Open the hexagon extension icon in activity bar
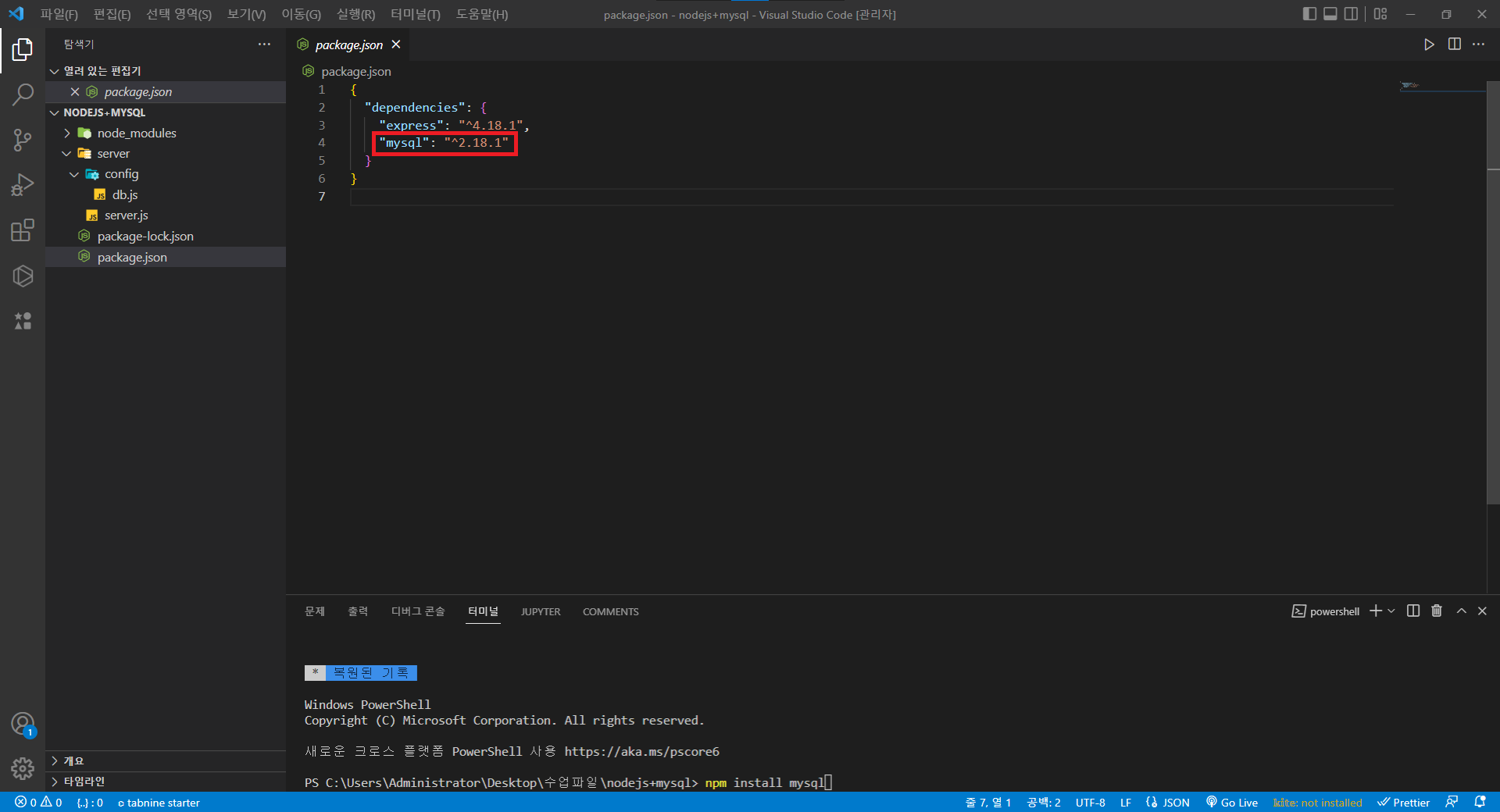Viewport: 1500px width, 812px height. pos(23,276)
